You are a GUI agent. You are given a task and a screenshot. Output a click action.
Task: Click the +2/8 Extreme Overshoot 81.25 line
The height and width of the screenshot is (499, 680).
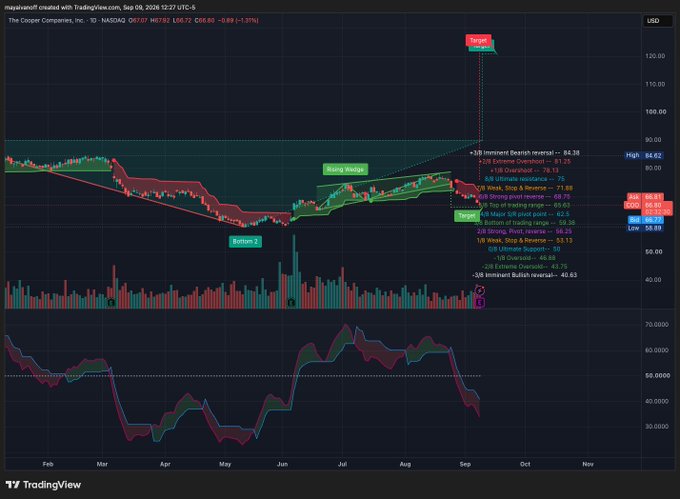(525, 161)
